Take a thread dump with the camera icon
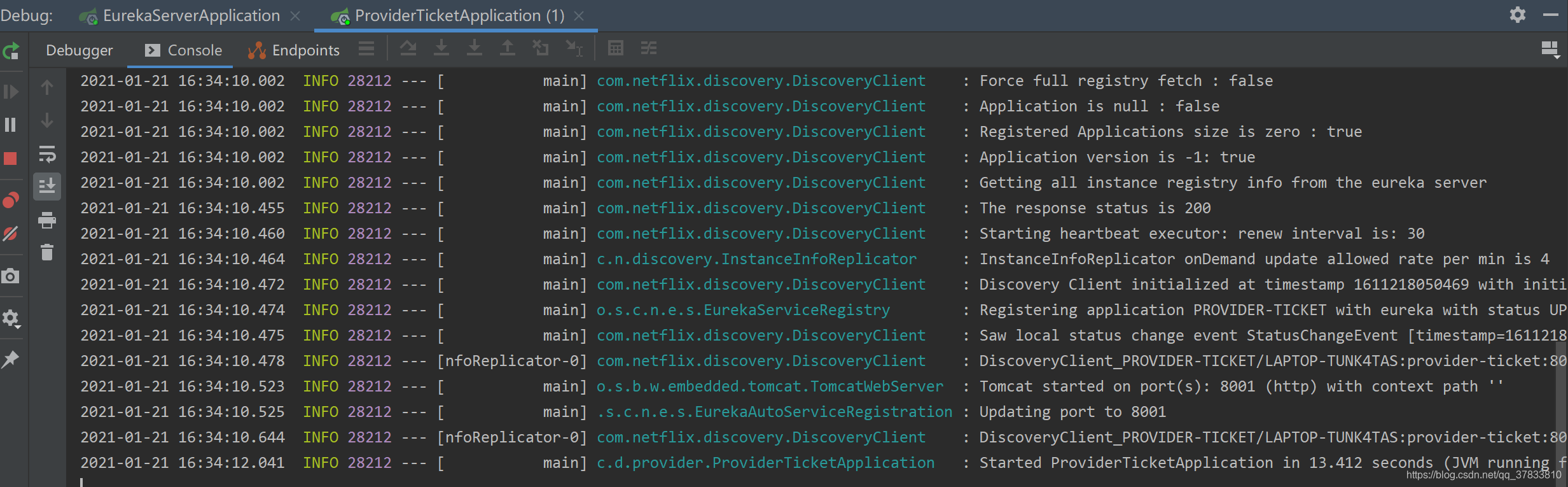Screen dimensions: 1568x487 coord(11,276)
